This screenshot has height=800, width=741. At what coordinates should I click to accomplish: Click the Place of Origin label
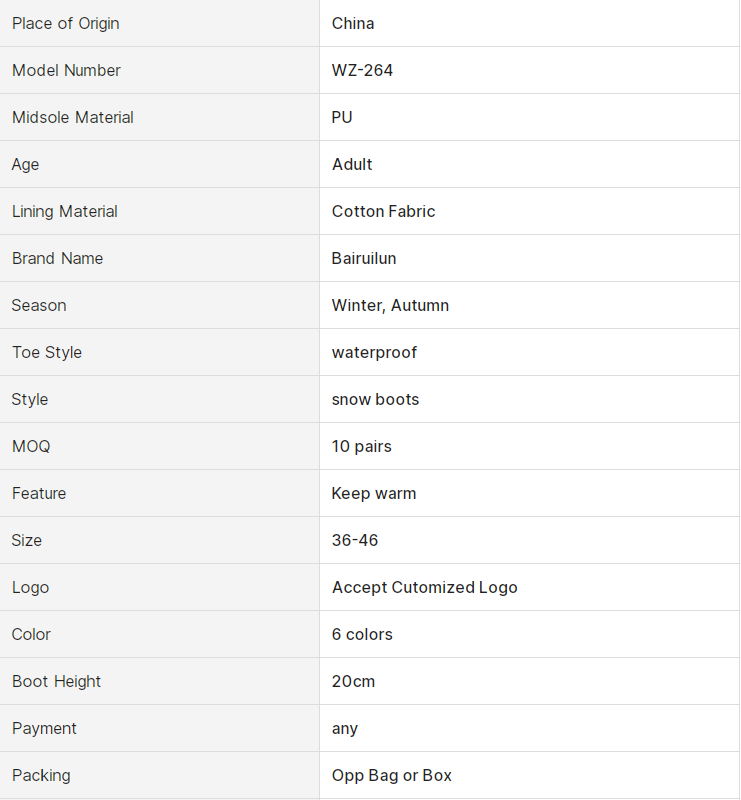coord(66,23)
